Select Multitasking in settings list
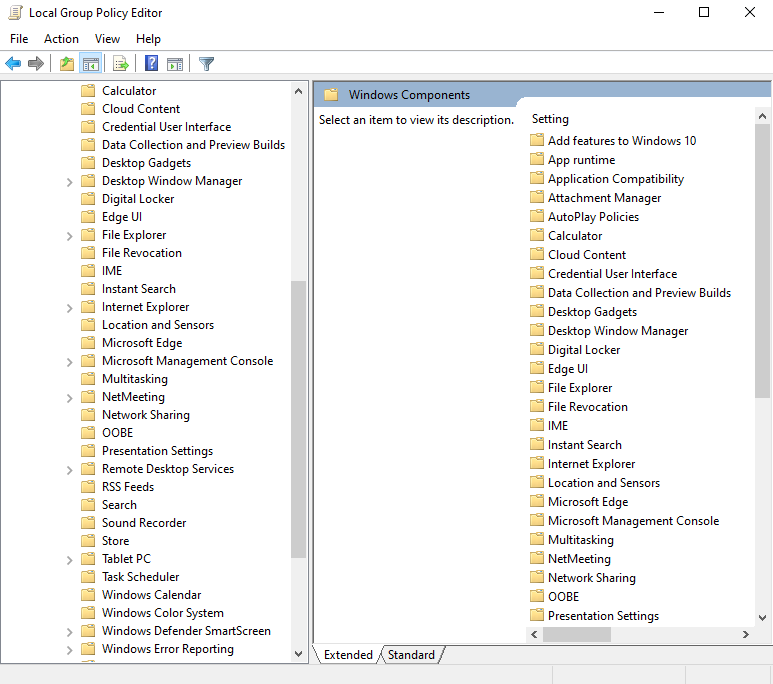The width and height of the screenshot is (773, 684). pos(581,540)
